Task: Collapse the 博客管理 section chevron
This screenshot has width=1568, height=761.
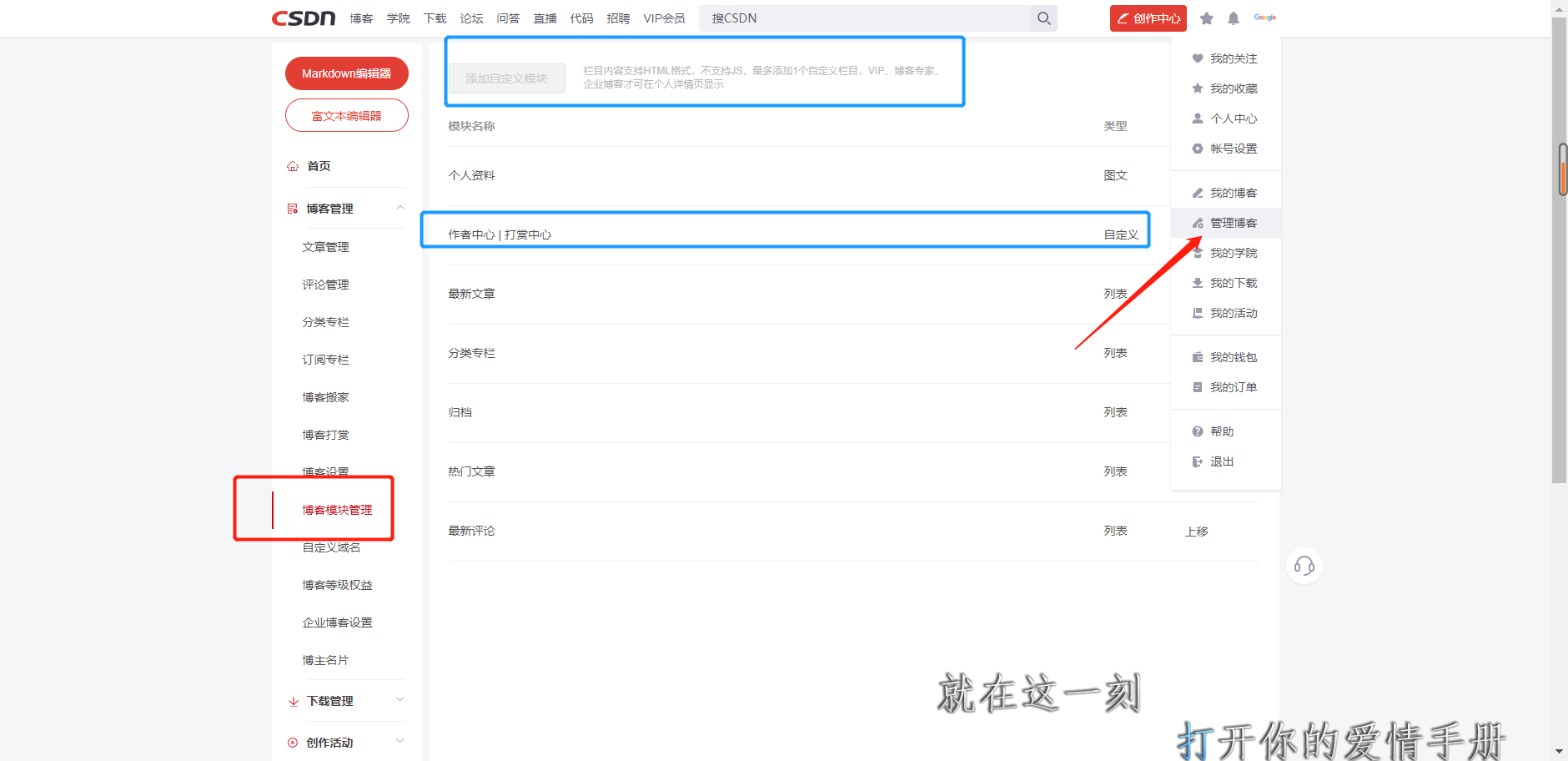Action: (x=400, y=208)
